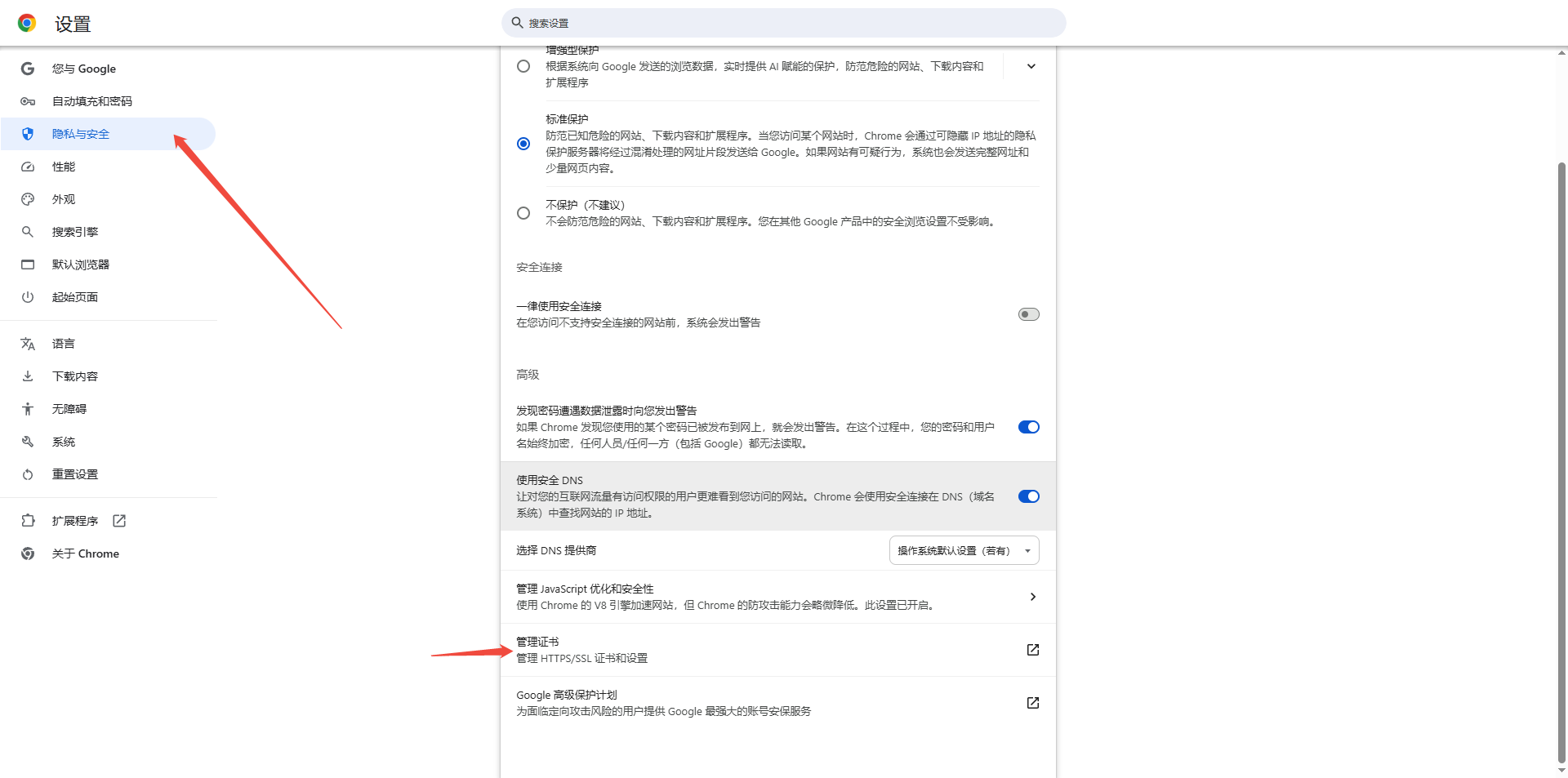Expand the 增强型保护 details chevron

(1031, 66)
